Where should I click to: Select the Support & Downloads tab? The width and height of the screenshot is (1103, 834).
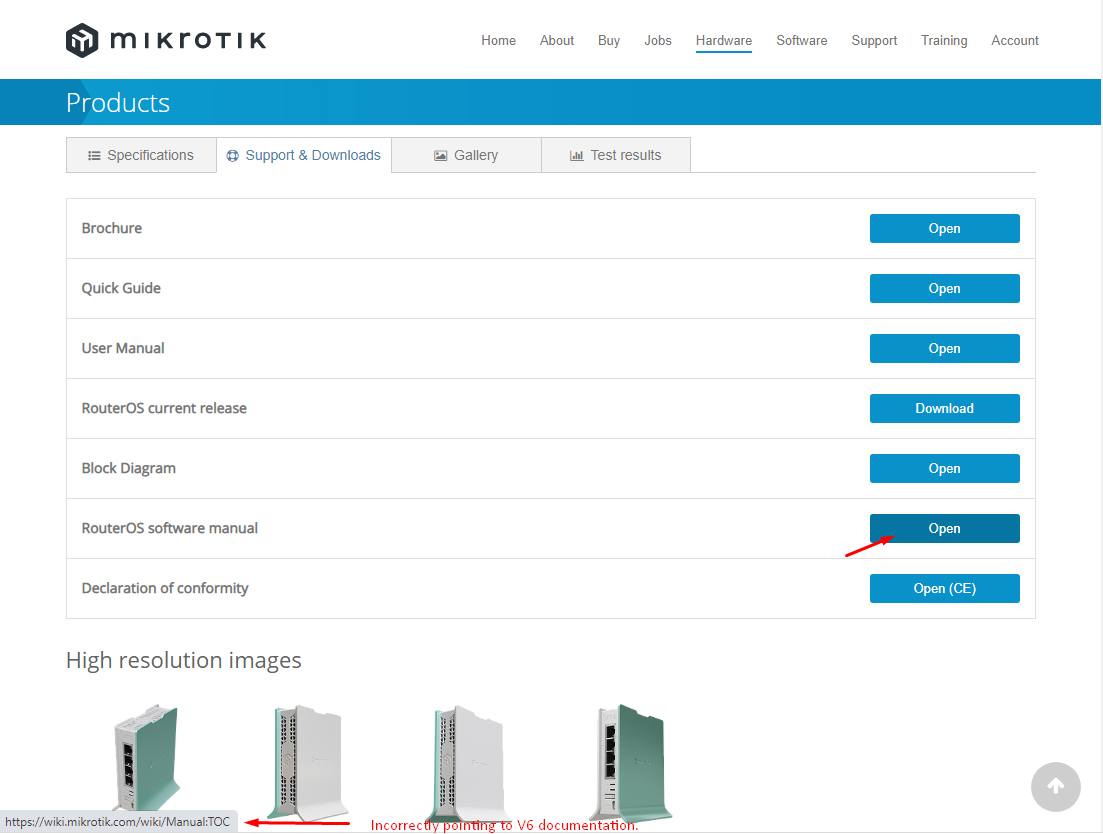click(304, 155)
